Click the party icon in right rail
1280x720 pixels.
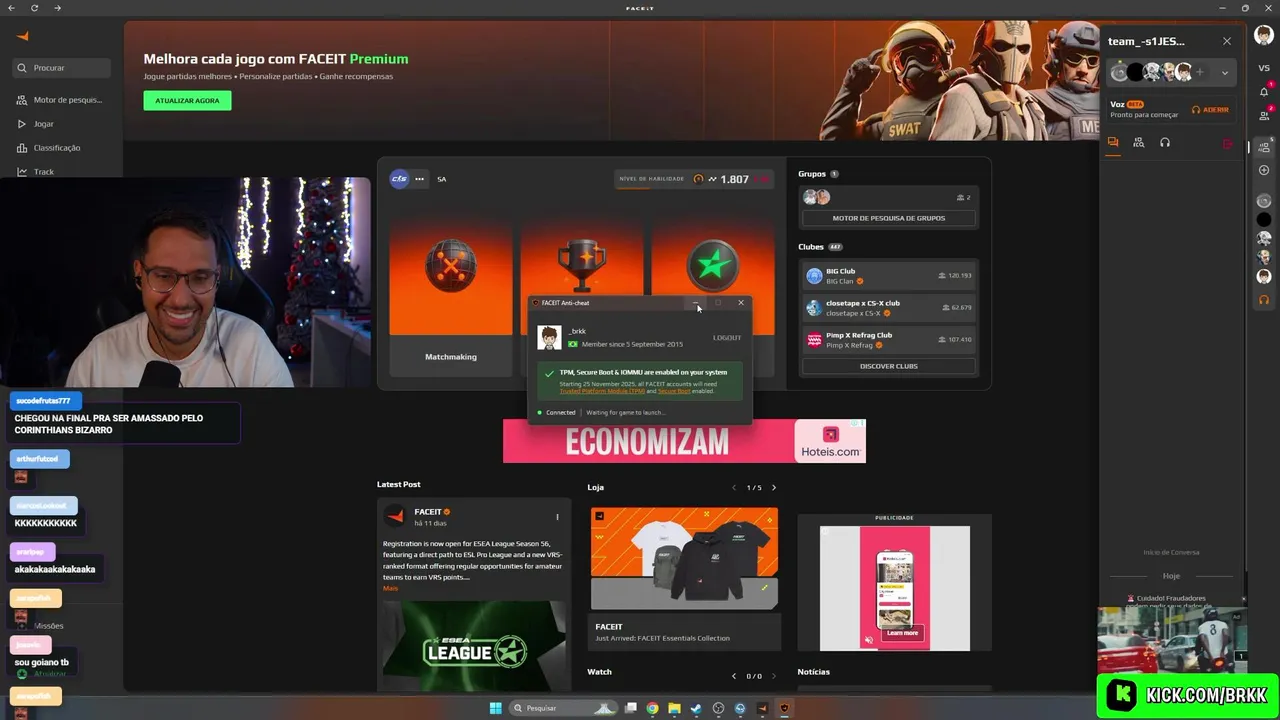[x=1264, y=147]
